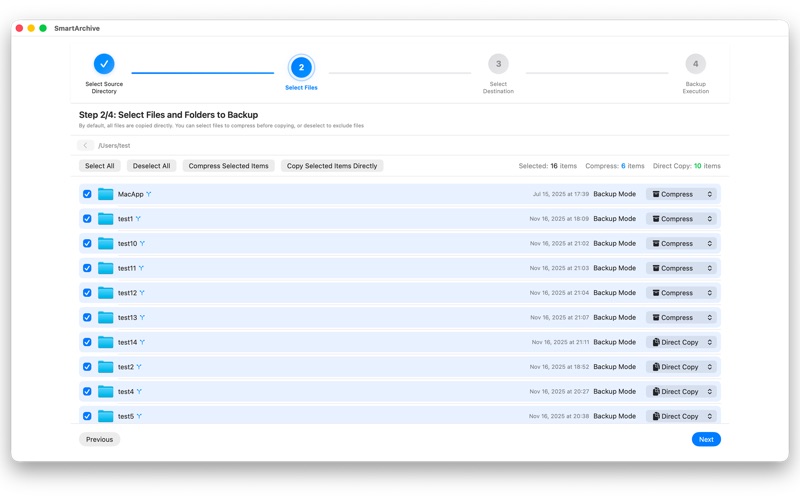Uncheck the test13 folder checkbox
The image size is (800, 500).
pos(87,317)
